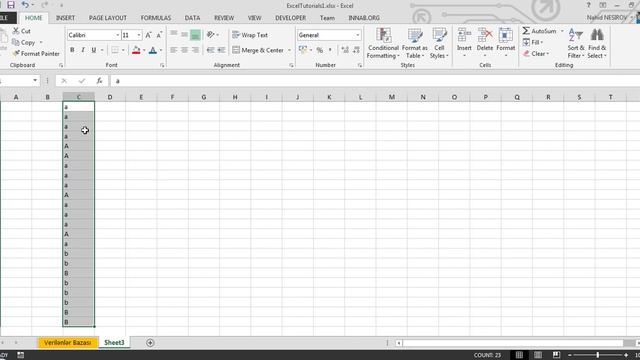Open the General number format dropdown
Viewport: 640px width, 360px height.
pos(358,35)
